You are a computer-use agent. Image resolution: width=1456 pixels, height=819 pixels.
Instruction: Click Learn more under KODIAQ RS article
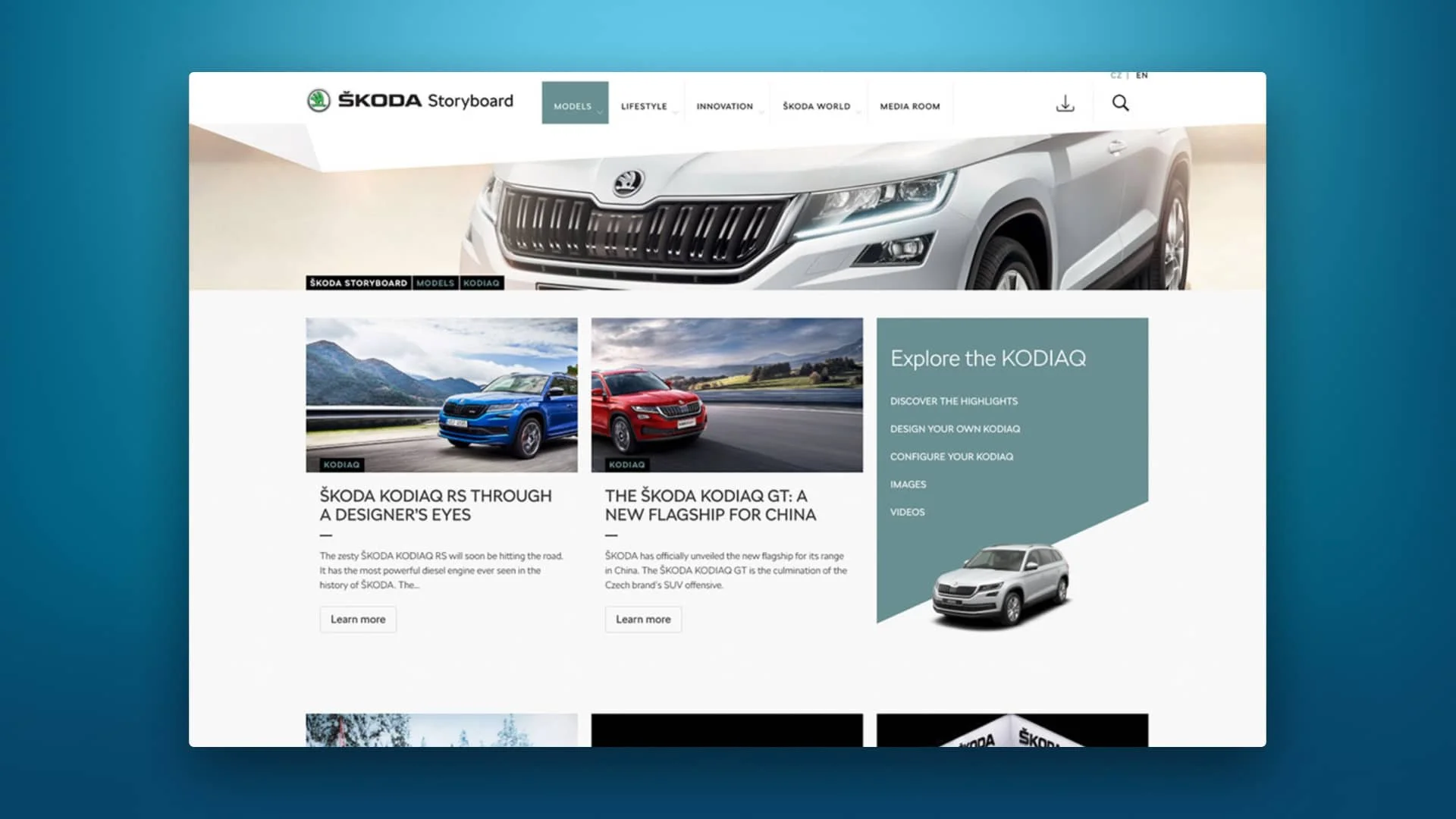click(358, 620)
